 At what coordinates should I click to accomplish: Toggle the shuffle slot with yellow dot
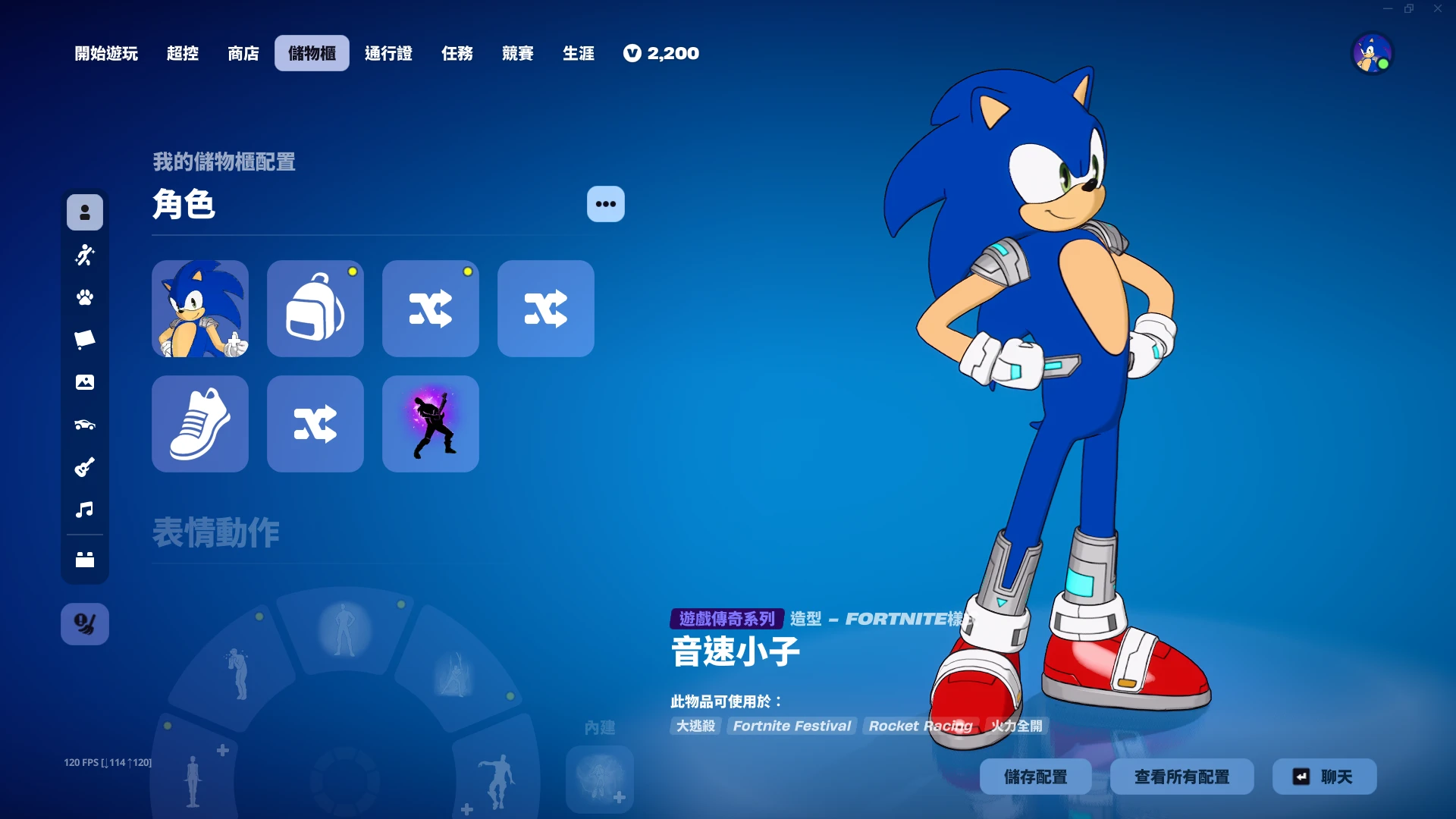tap(431, 309)
